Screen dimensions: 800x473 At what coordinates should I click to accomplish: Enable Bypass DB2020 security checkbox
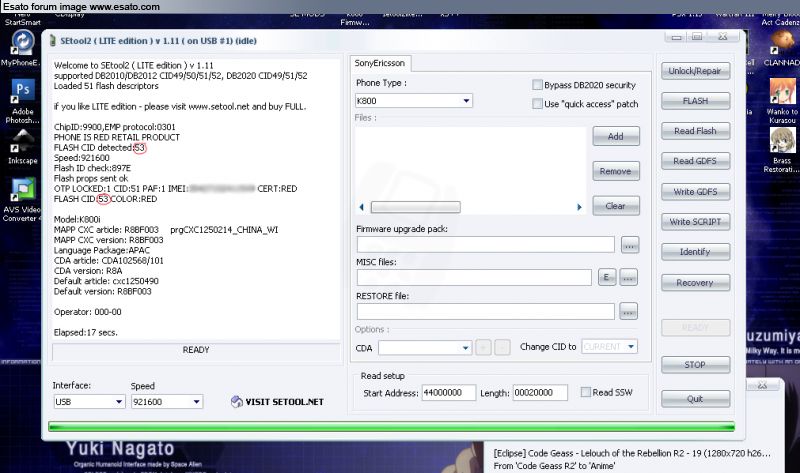tap(537, 85)
